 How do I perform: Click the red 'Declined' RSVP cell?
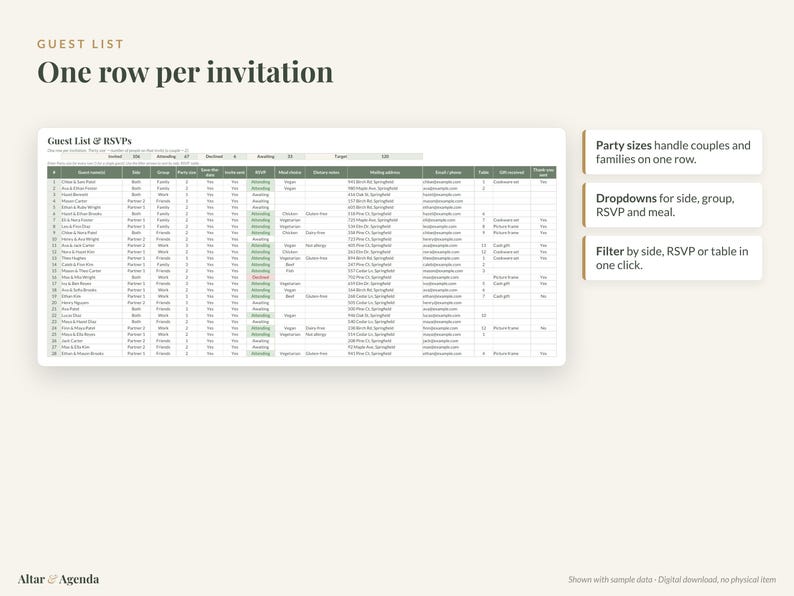coord(260,277)
